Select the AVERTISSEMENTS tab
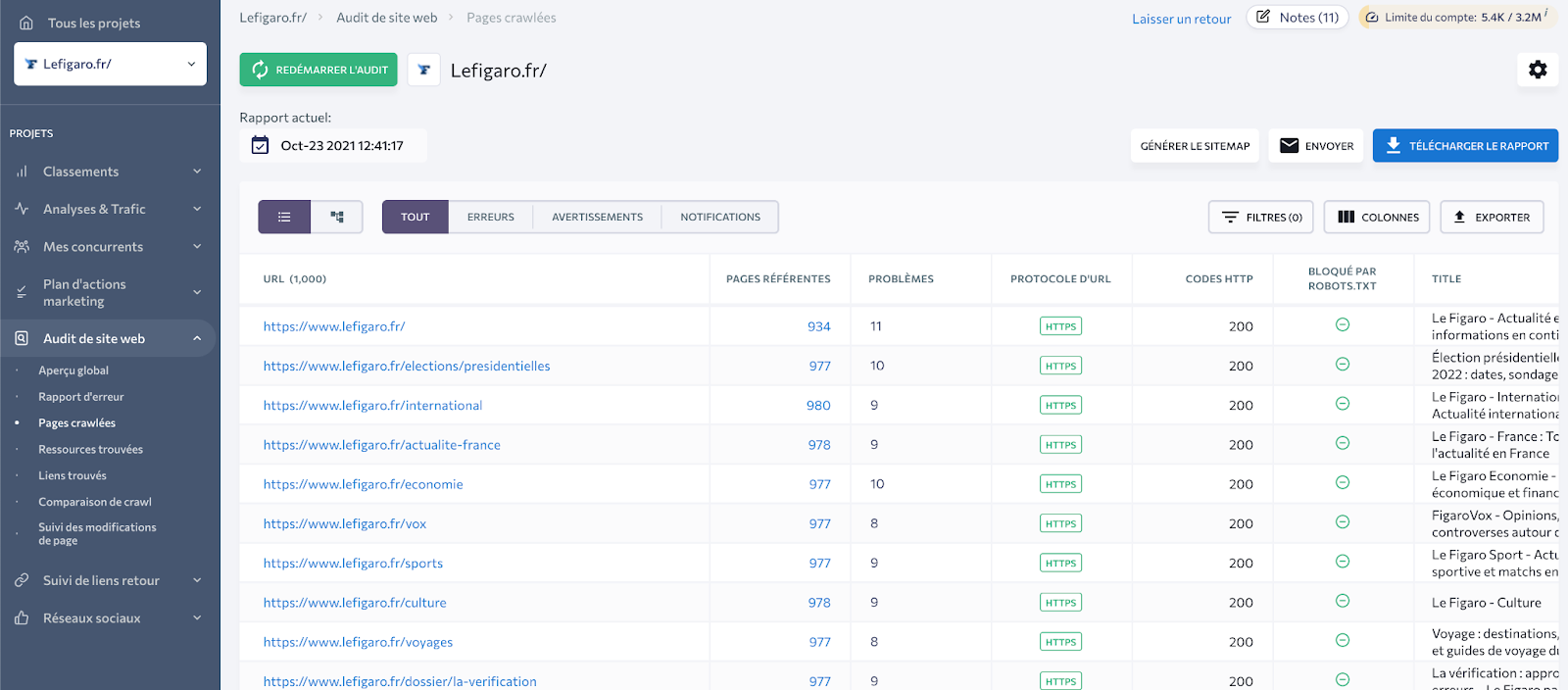1568x690 pixels. (598, 217)
